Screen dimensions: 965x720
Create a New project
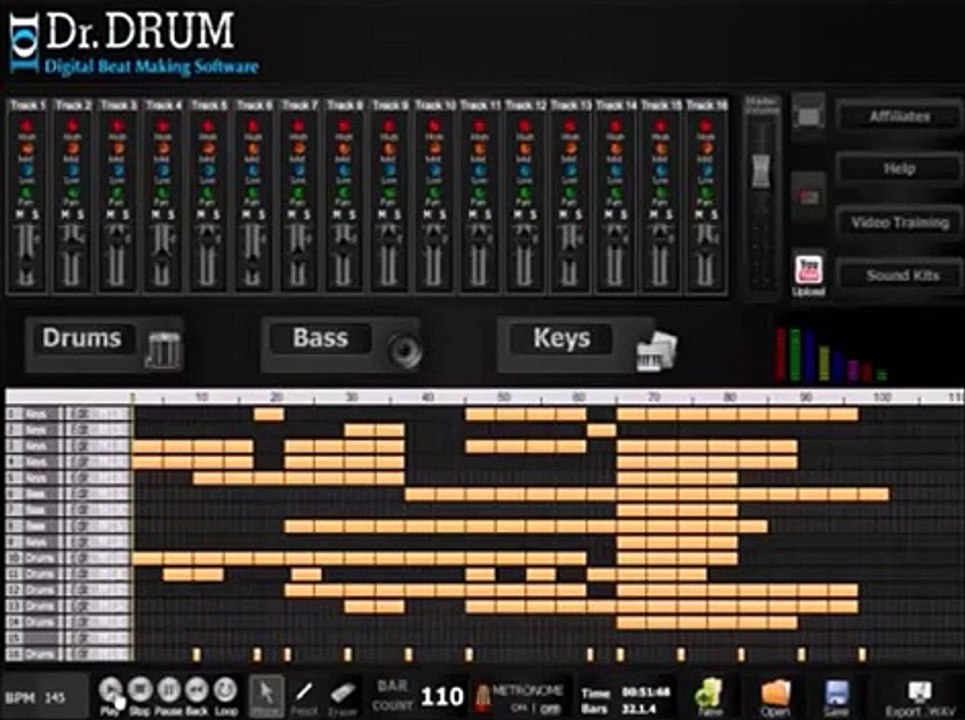(x=710, y=697)
